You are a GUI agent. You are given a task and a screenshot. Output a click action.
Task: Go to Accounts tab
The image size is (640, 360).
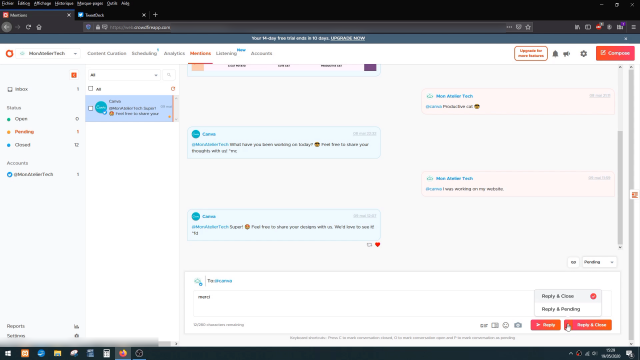(x=261, y=53)
